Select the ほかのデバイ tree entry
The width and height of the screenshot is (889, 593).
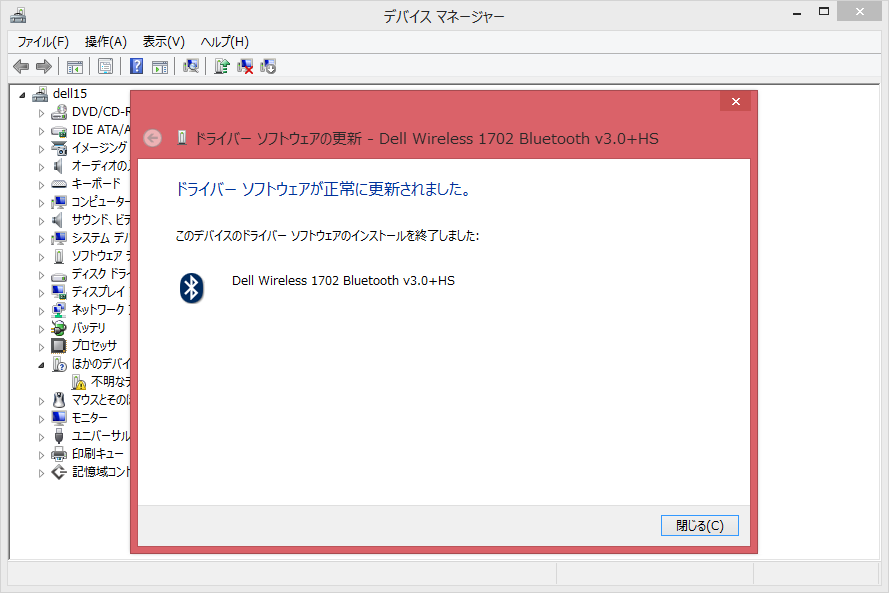[x=100, y=364]
